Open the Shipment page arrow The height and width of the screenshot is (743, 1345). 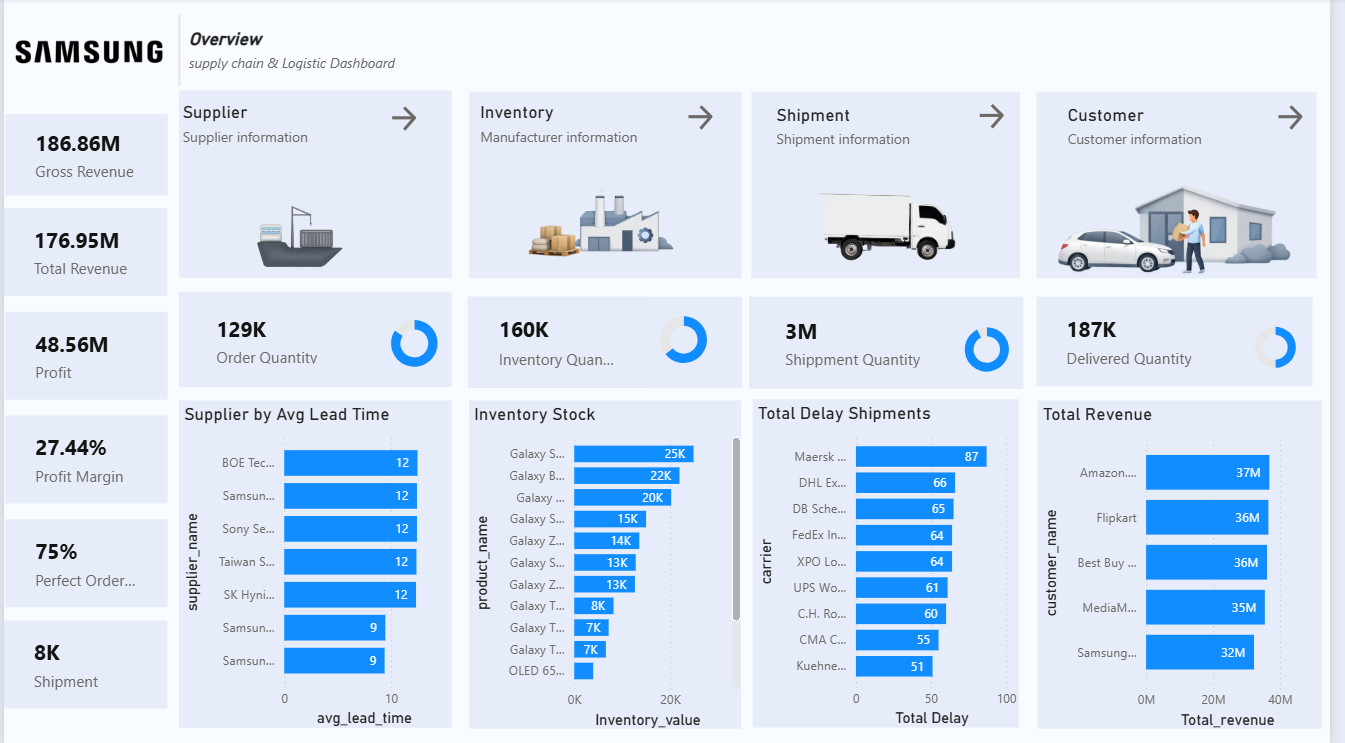tap(991, 116)
